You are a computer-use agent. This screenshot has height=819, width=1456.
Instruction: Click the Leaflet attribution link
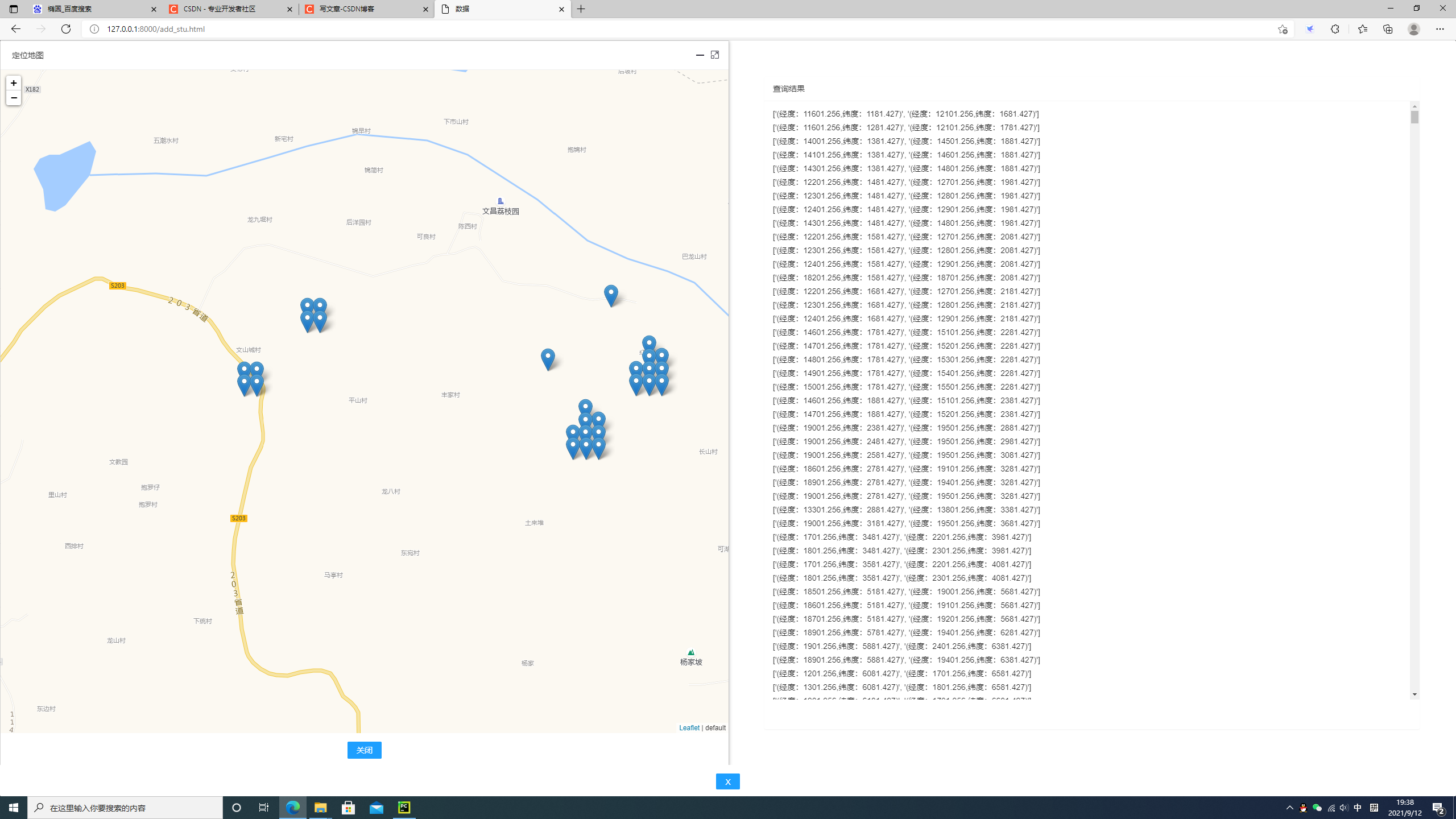click(x=689, y=728)
